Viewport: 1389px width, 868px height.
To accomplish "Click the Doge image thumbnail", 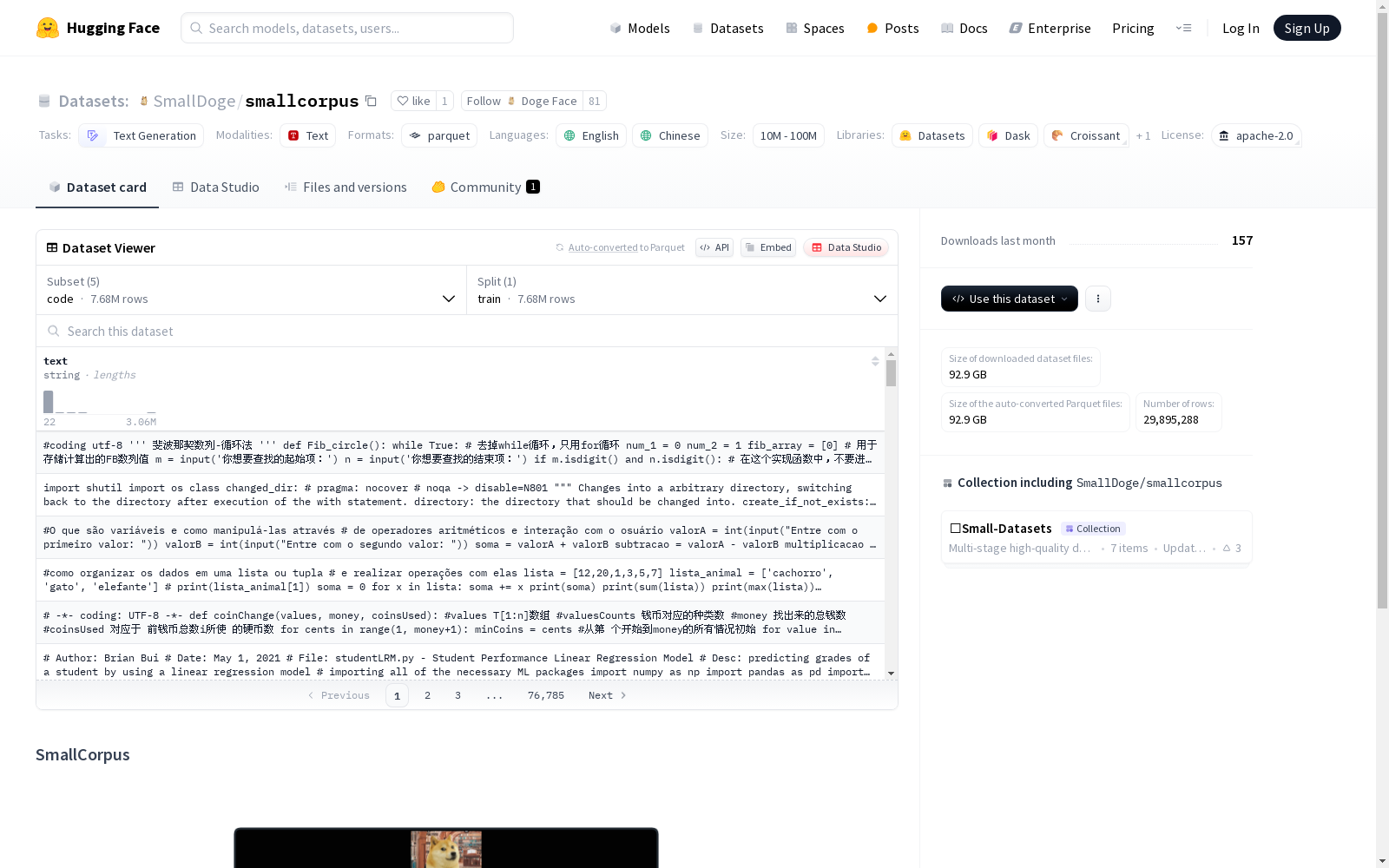I will (x=446, y=849).
